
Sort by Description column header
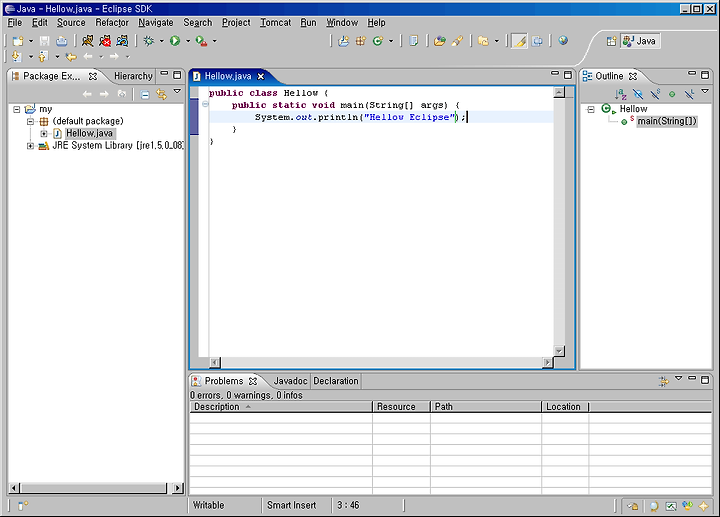(281, 407)
